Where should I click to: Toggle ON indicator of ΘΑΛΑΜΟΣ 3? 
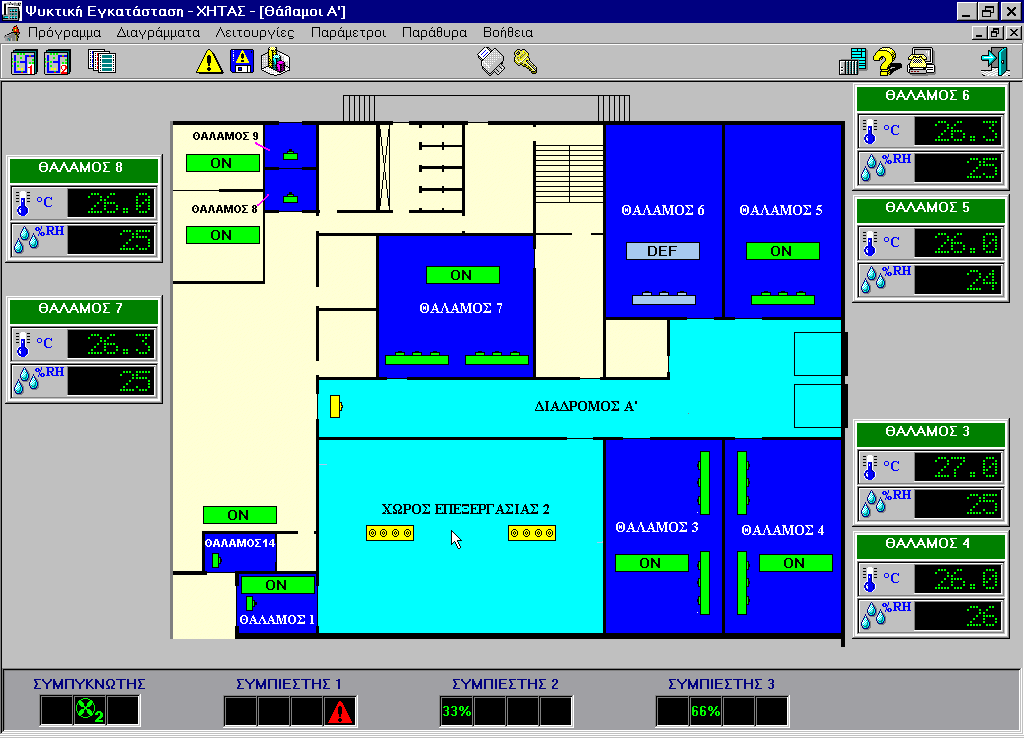[650, 563]
